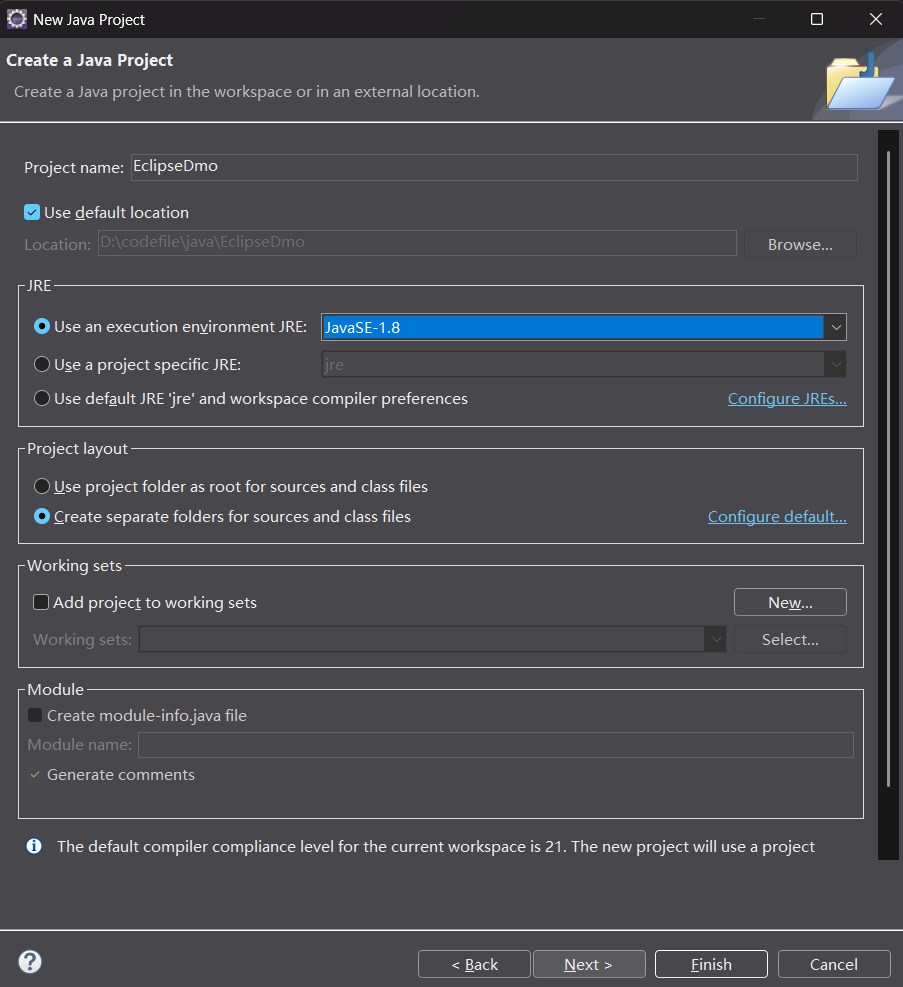Click the Module name field

(496, 745)
